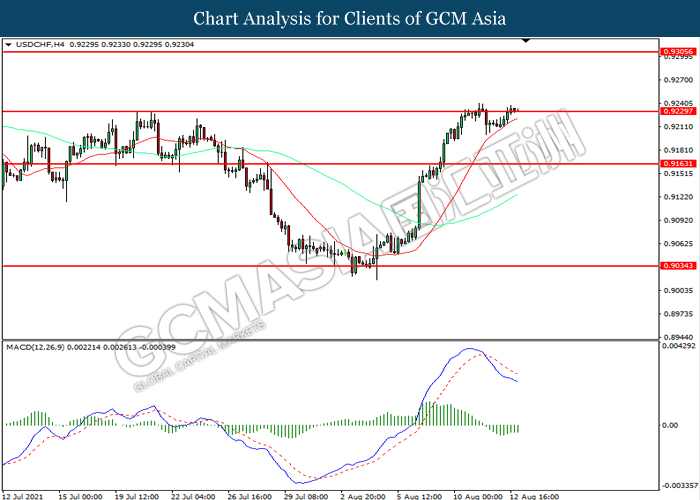Select the 0.91631 red price label
The image size is (700, 500).
click(x=674, y=163)
